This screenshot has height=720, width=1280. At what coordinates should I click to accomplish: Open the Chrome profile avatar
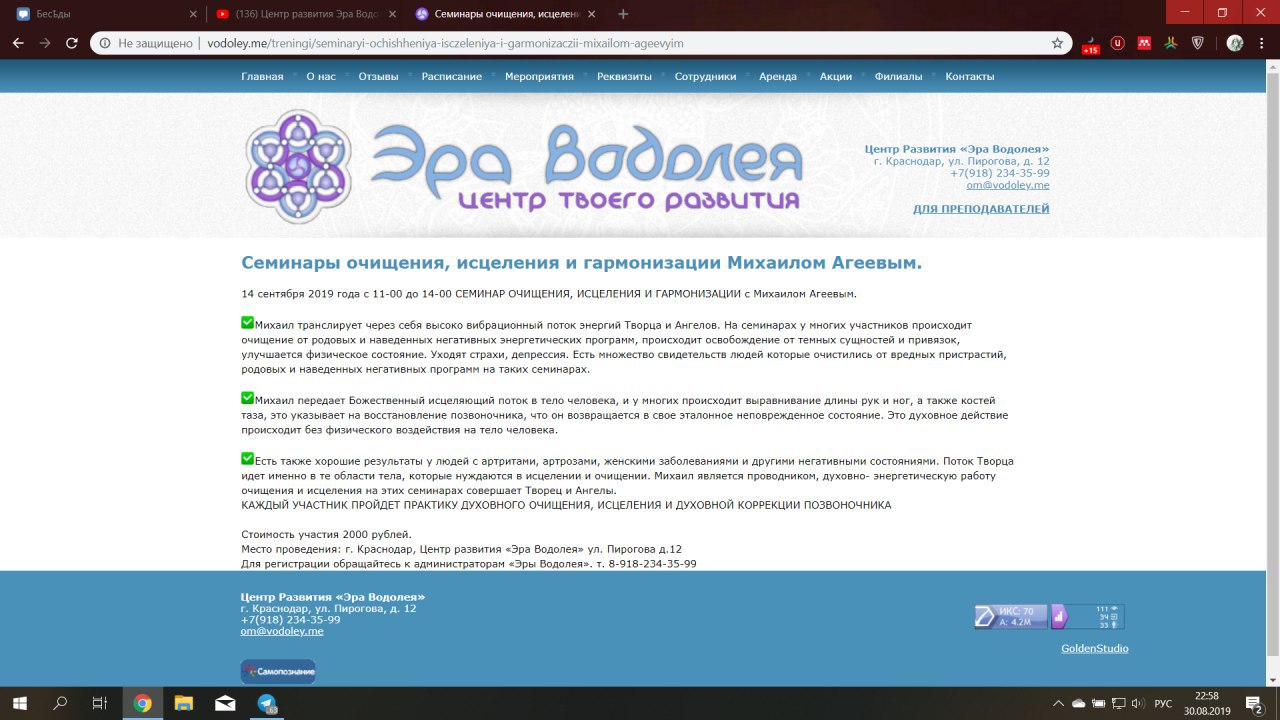tap(1235, 43)
